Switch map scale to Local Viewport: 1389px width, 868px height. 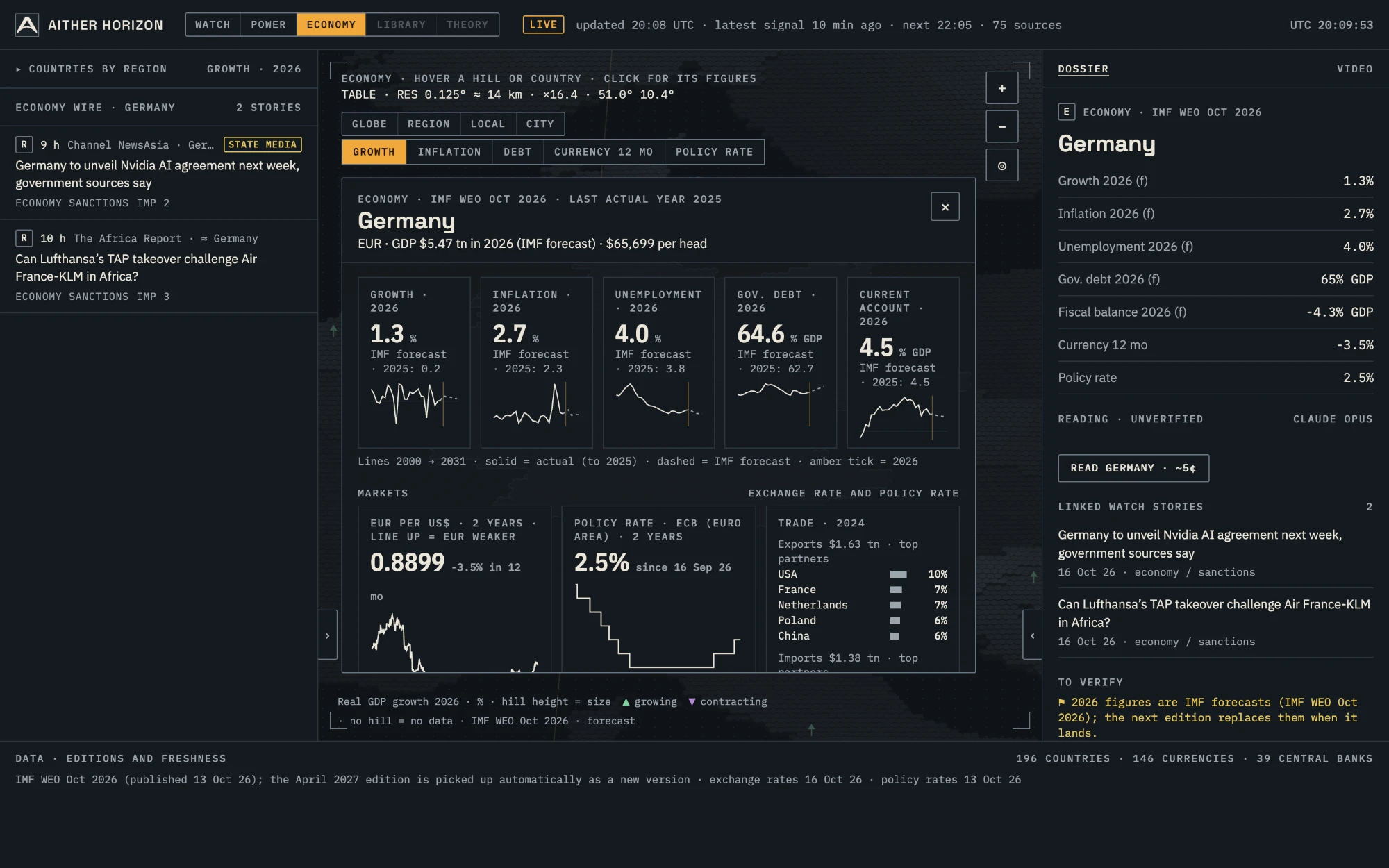(x=488, y=124)
